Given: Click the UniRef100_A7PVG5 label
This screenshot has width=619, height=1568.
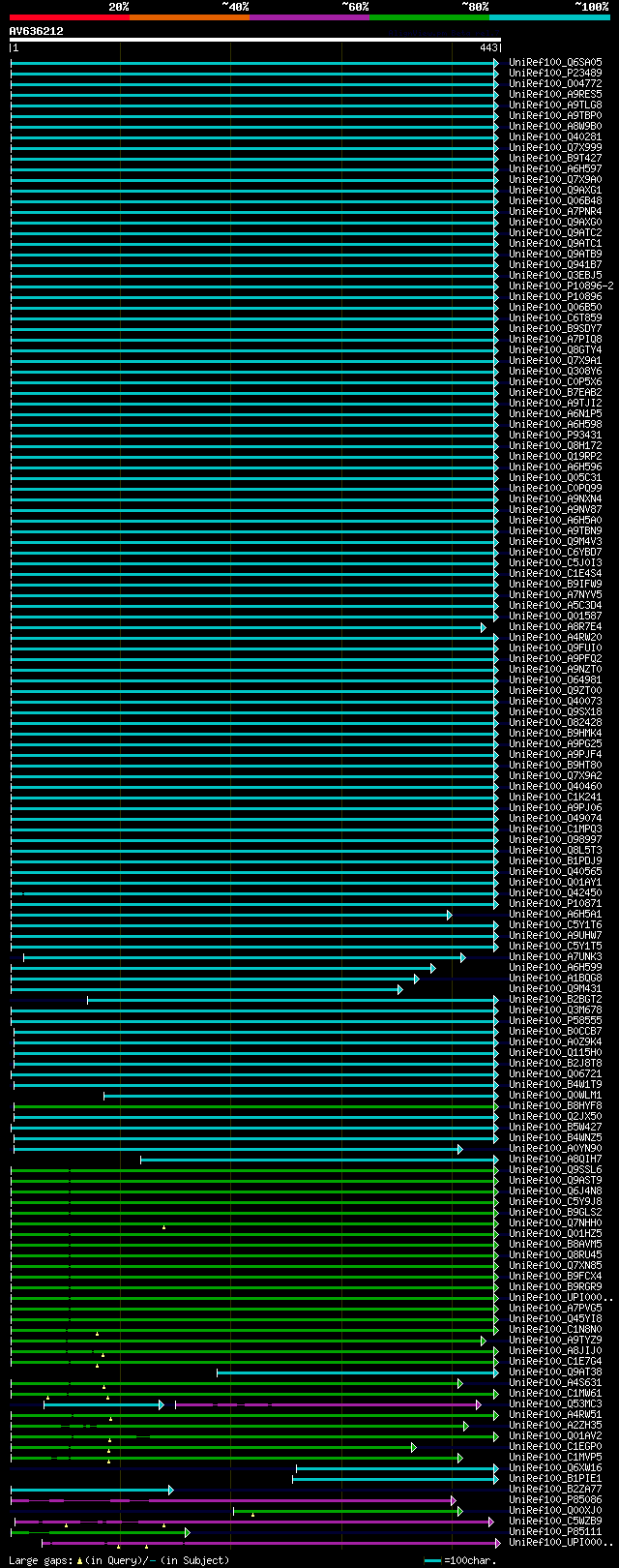Looking at the screenshot, I should coord(555,1309).
